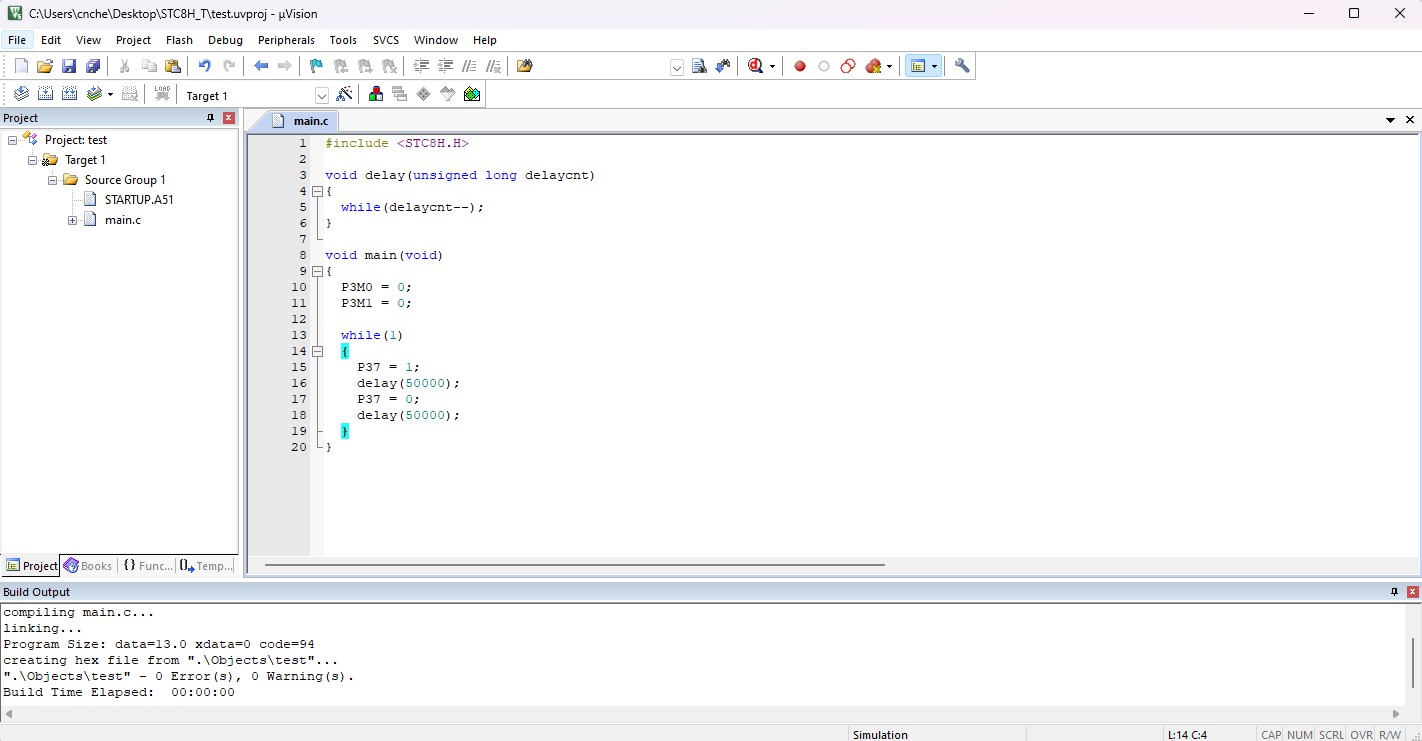Screen dimensions: 1422x741
Task: Click the Comment selection icon
Action: [x=469, y=66]
